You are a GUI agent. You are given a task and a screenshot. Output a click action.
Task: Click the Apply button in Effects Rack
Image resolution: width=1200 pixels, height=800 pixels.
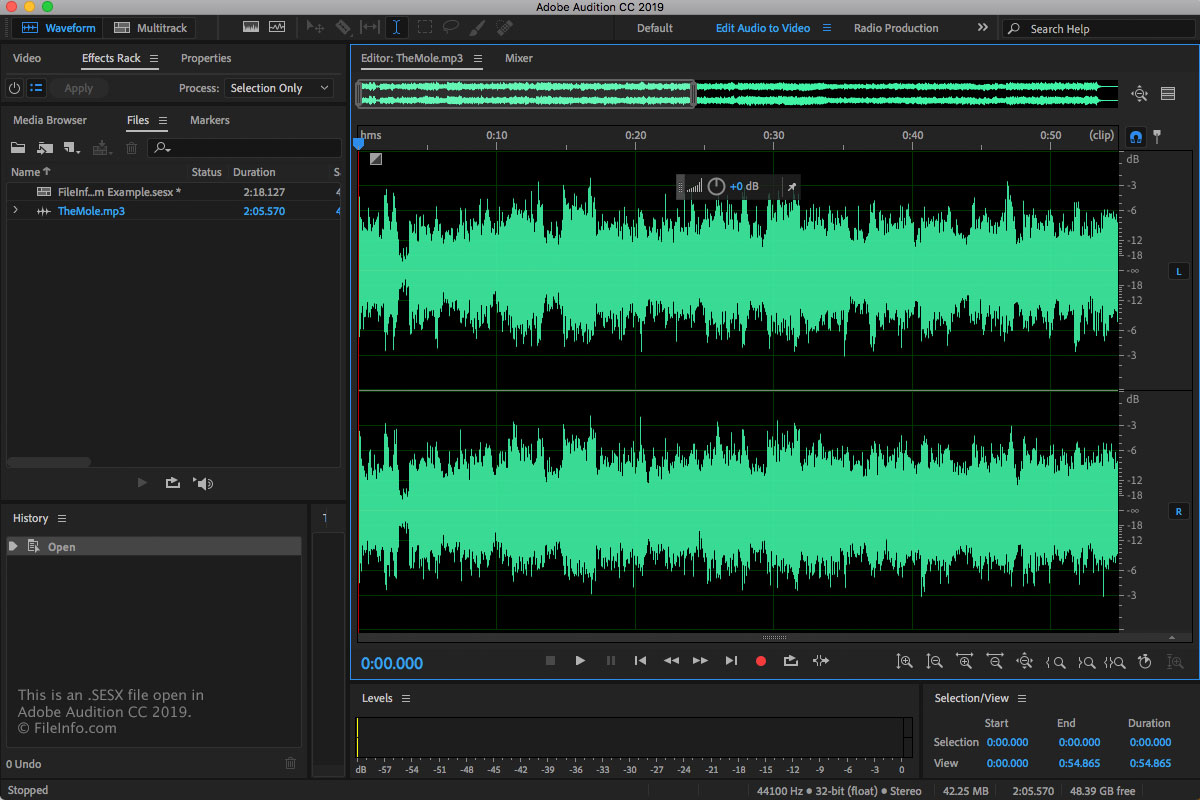coord(79,88)
